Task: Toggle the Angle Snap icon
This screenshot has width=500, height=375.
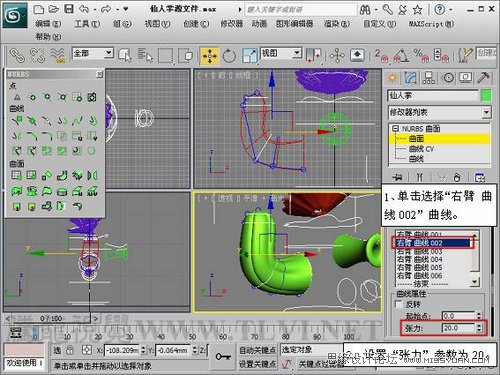Action: point(401,56)
